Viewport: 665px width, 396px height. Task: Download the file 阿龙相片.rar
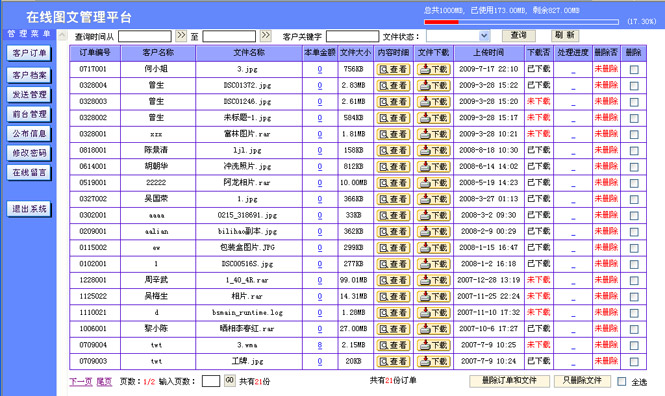pos(433,183)
